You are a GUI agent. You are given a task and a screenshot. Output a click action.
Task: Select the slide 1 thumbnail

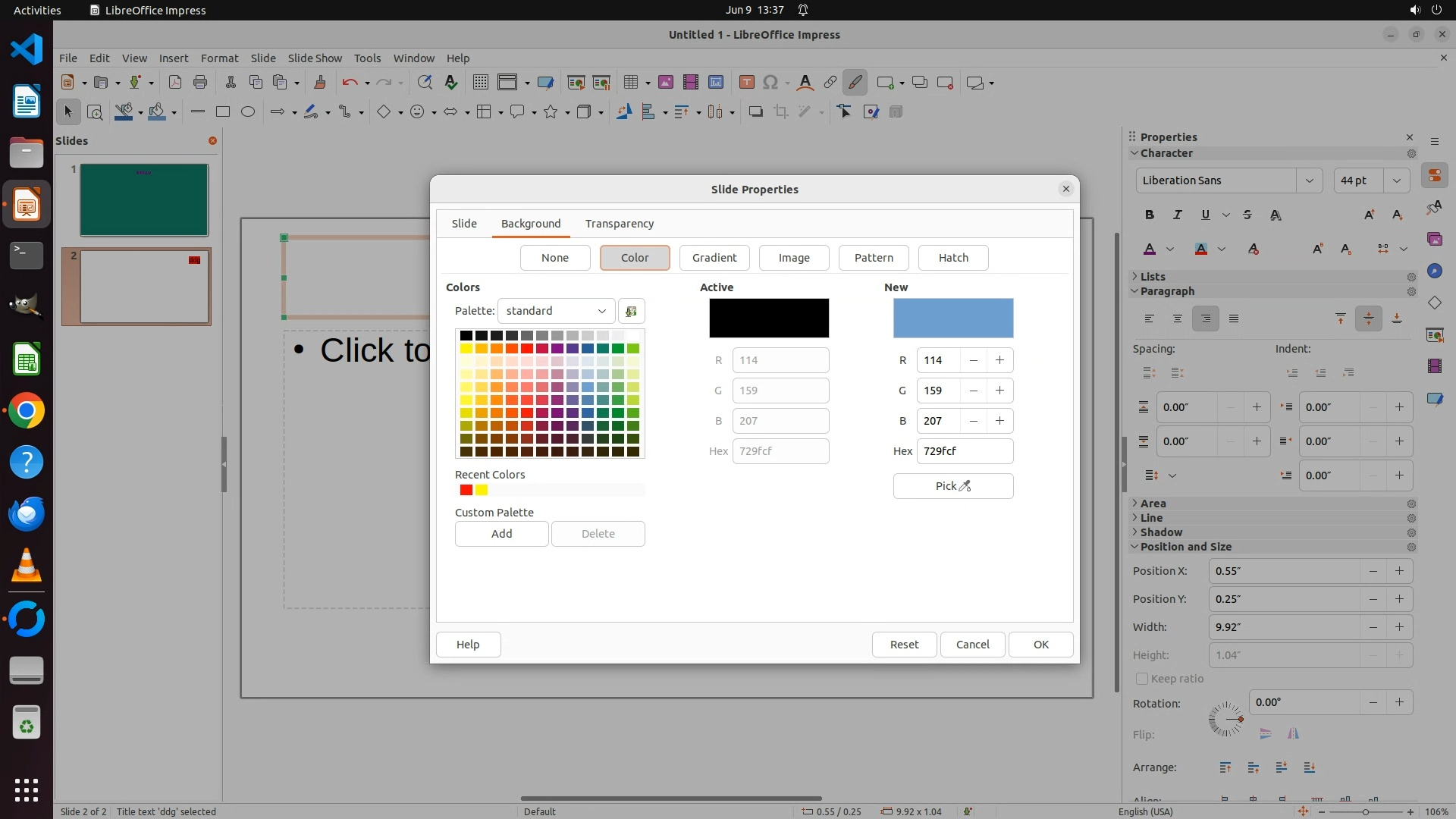[144, 200]
